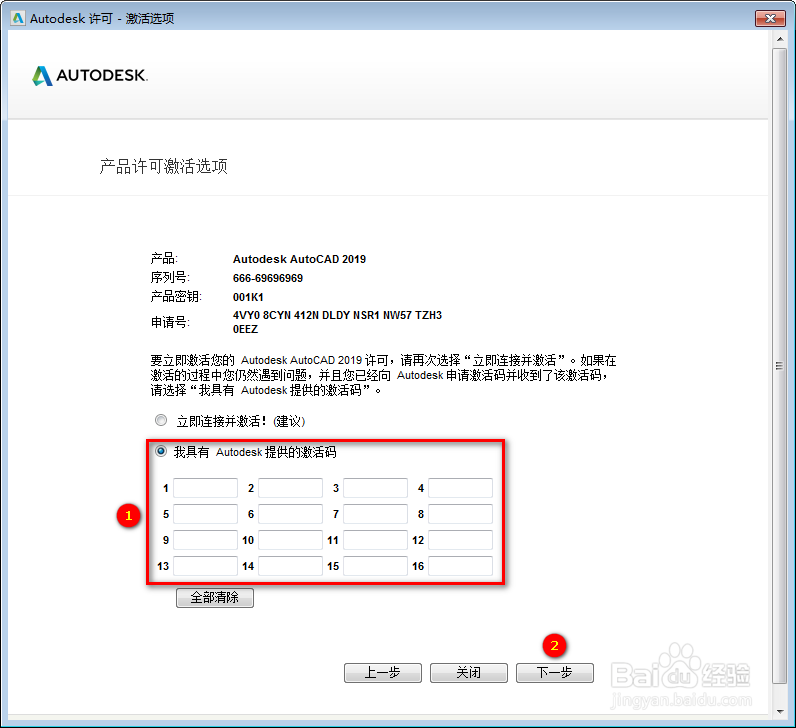Click the 产品许可激活选项 heading
Screen dimensions: 796x728
point(163,166)
